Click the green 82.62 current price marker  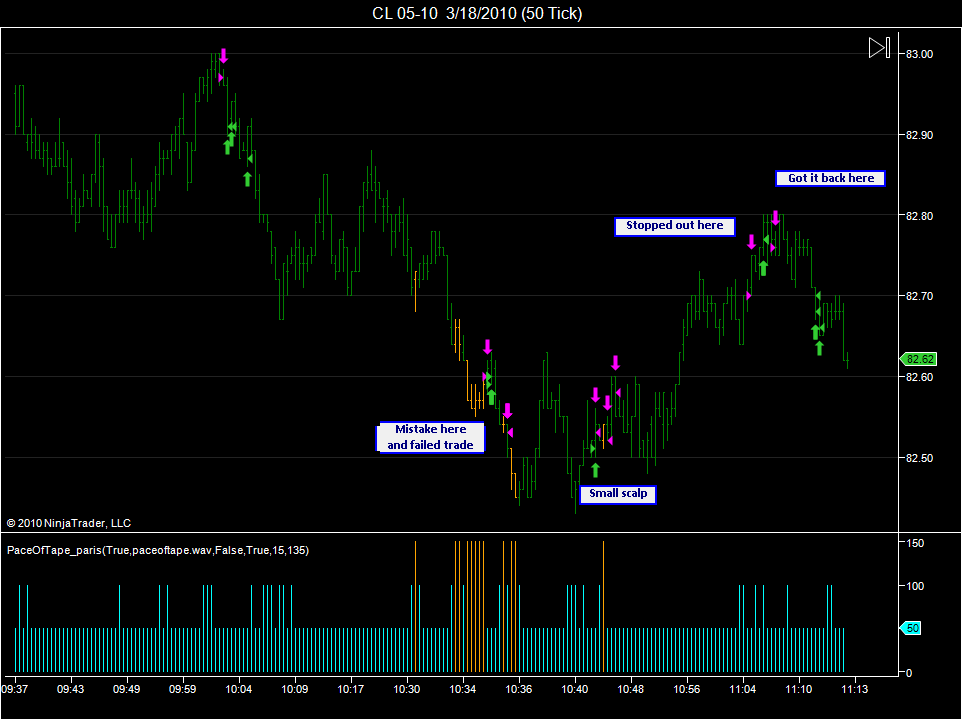click(x=918, y=359)
